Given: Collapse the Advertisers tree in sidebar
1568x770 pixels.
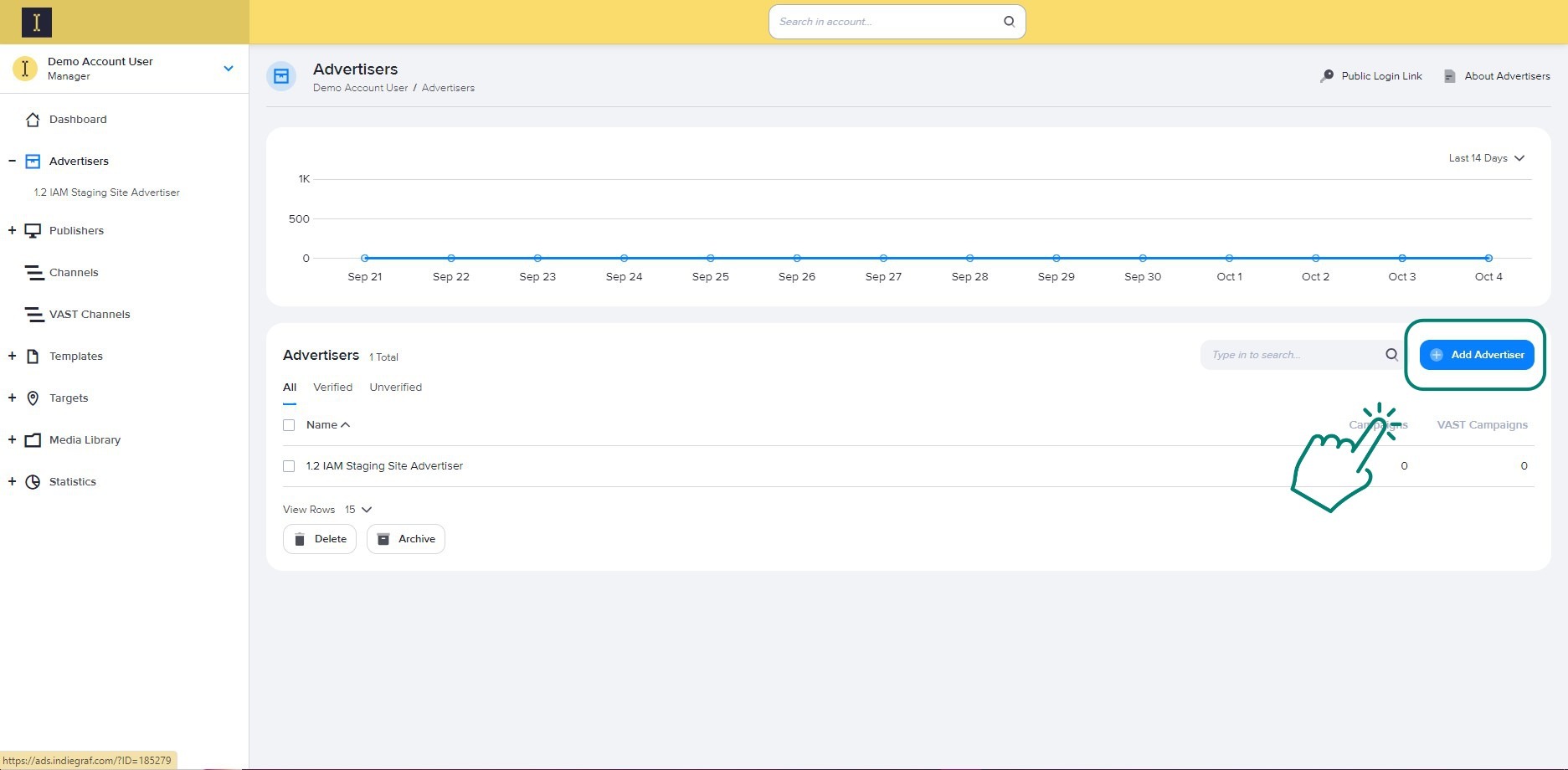Looking at the screenshot, I should pyautogui.click(x=12, y=161).
